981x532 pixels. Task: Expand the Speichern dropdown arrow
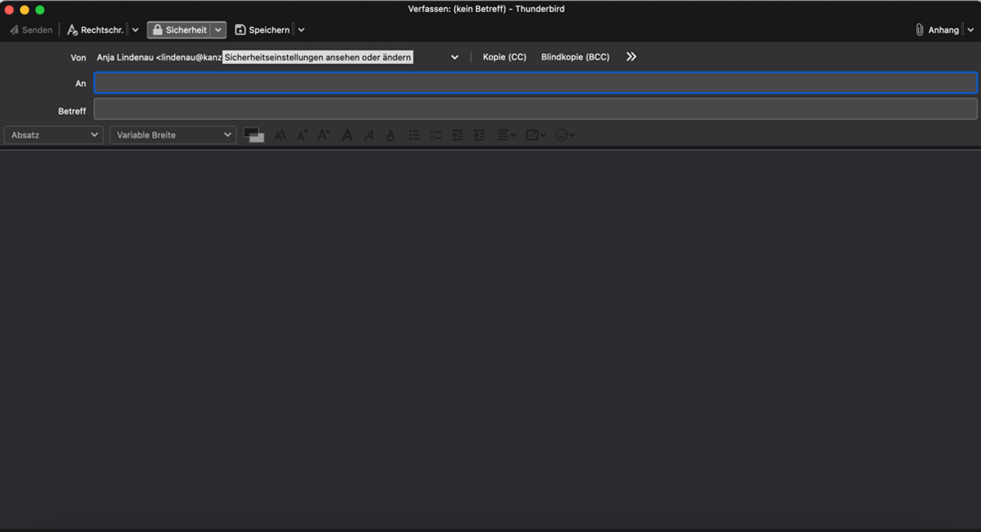pos(301,30)
